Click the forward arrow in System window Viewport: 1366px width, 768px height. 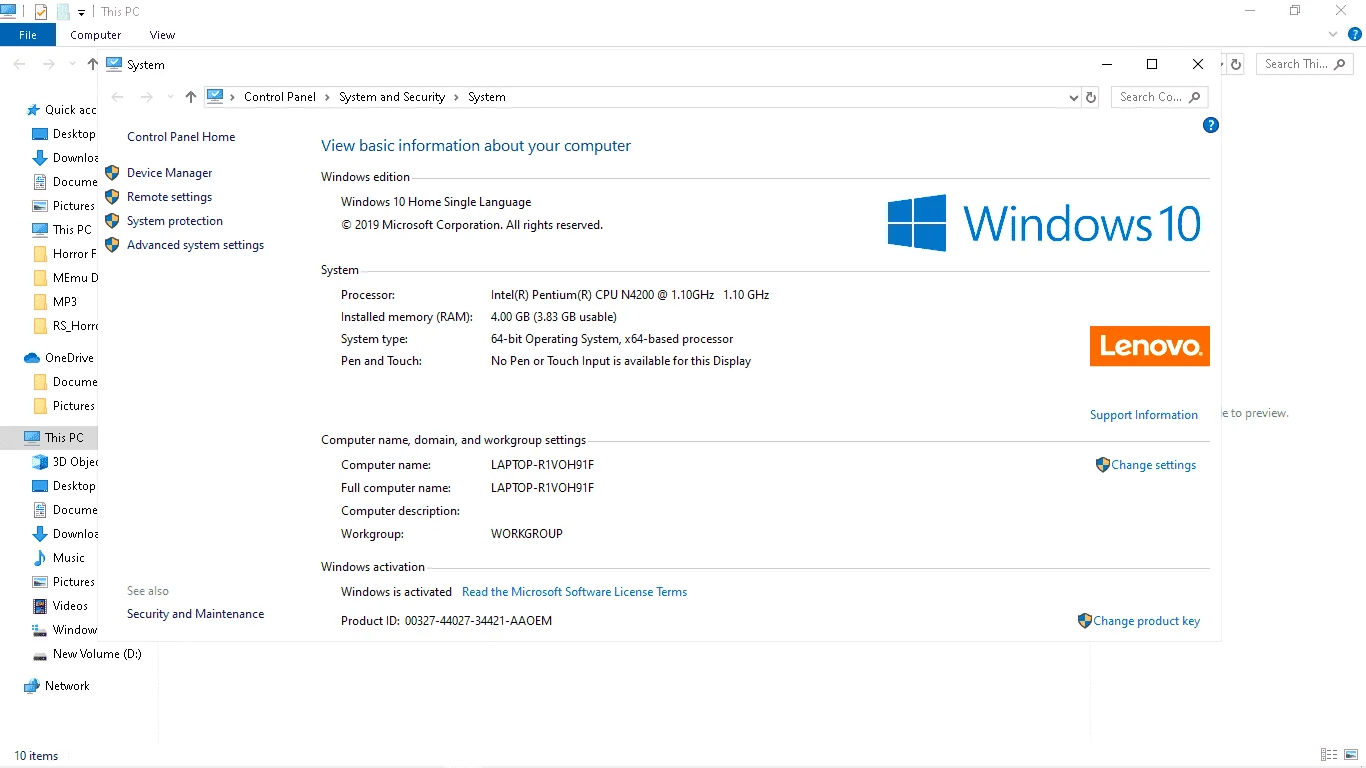[x=146, y=97]
